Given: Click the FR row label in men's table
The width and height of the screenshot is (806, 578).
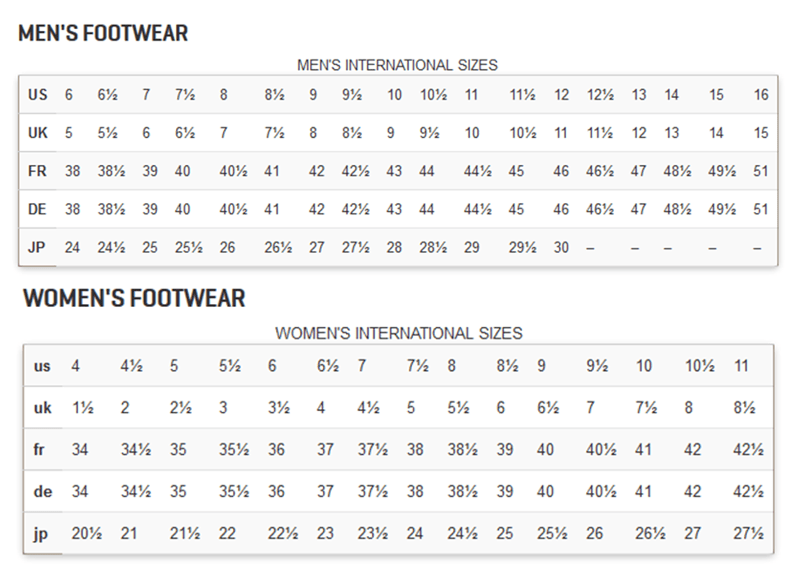Looking at the screenshot, I should point(38,171).
